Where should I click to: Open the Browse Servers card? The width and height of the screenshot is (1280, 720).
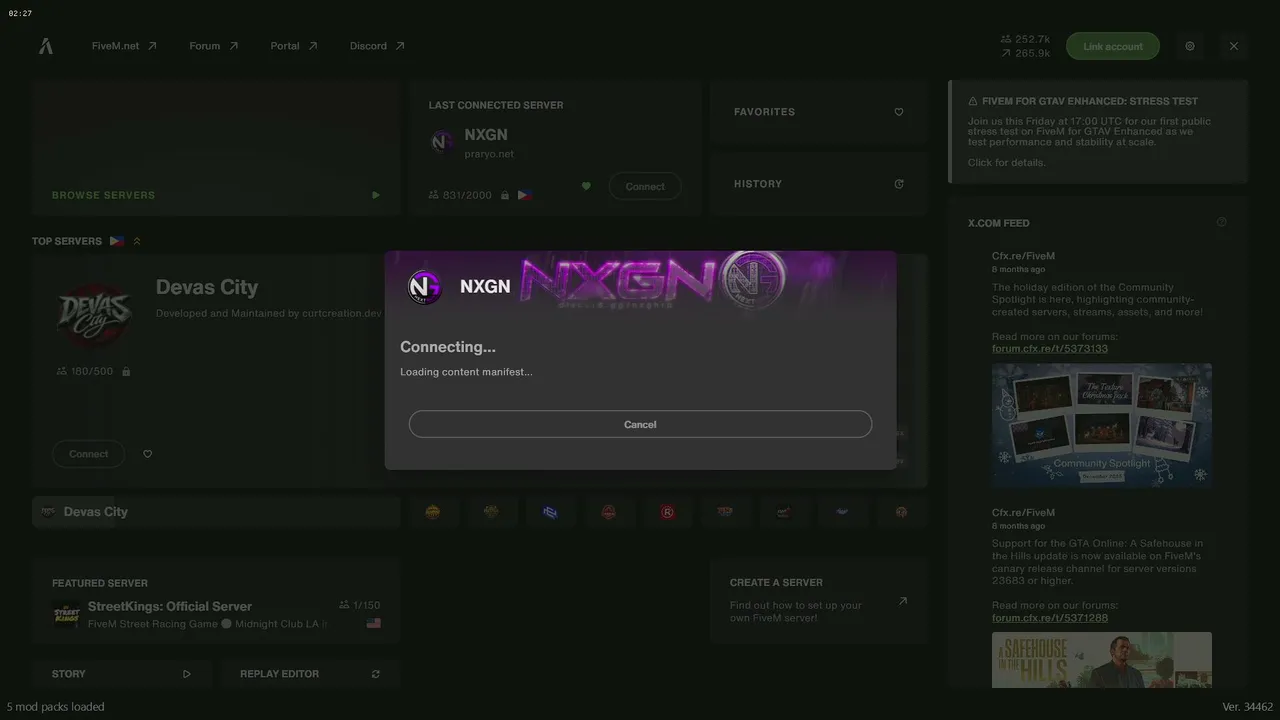[x=216, y=148]
